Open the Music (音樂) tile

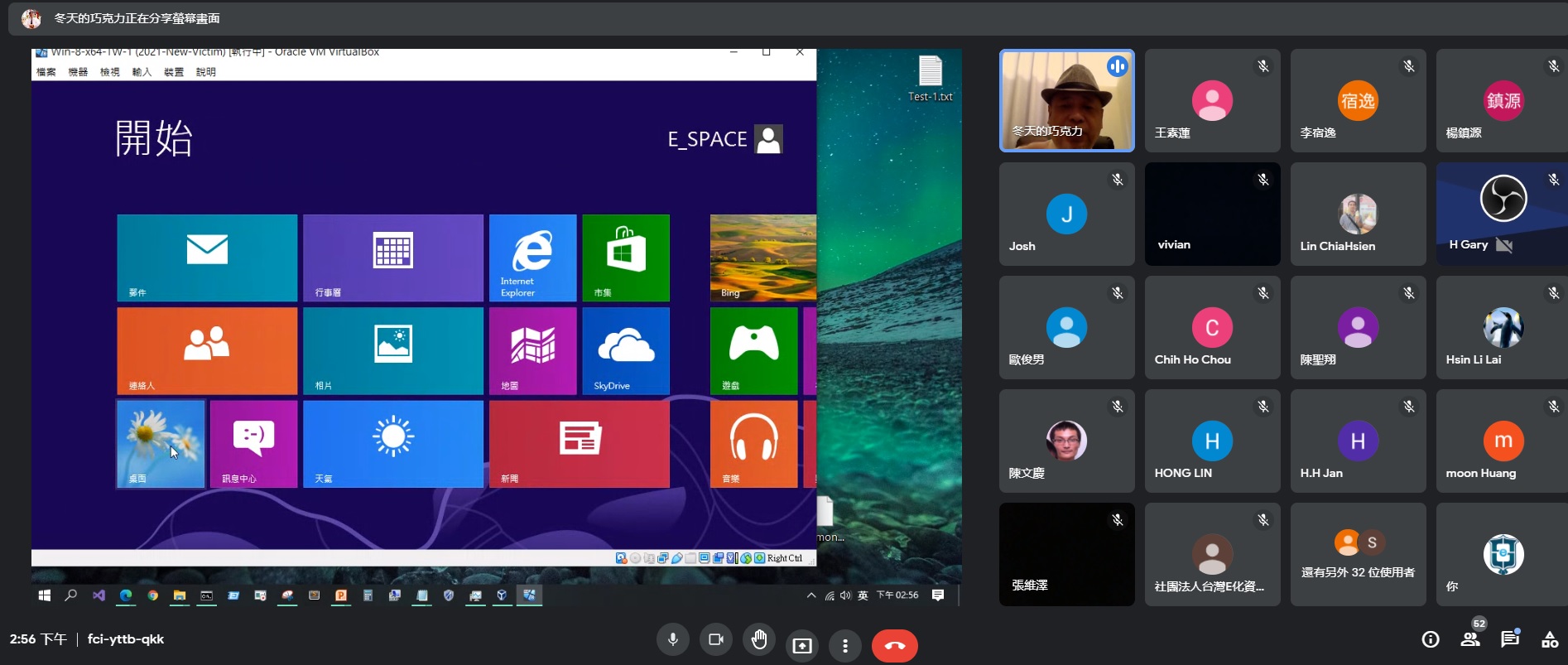[x=754, y=444]
